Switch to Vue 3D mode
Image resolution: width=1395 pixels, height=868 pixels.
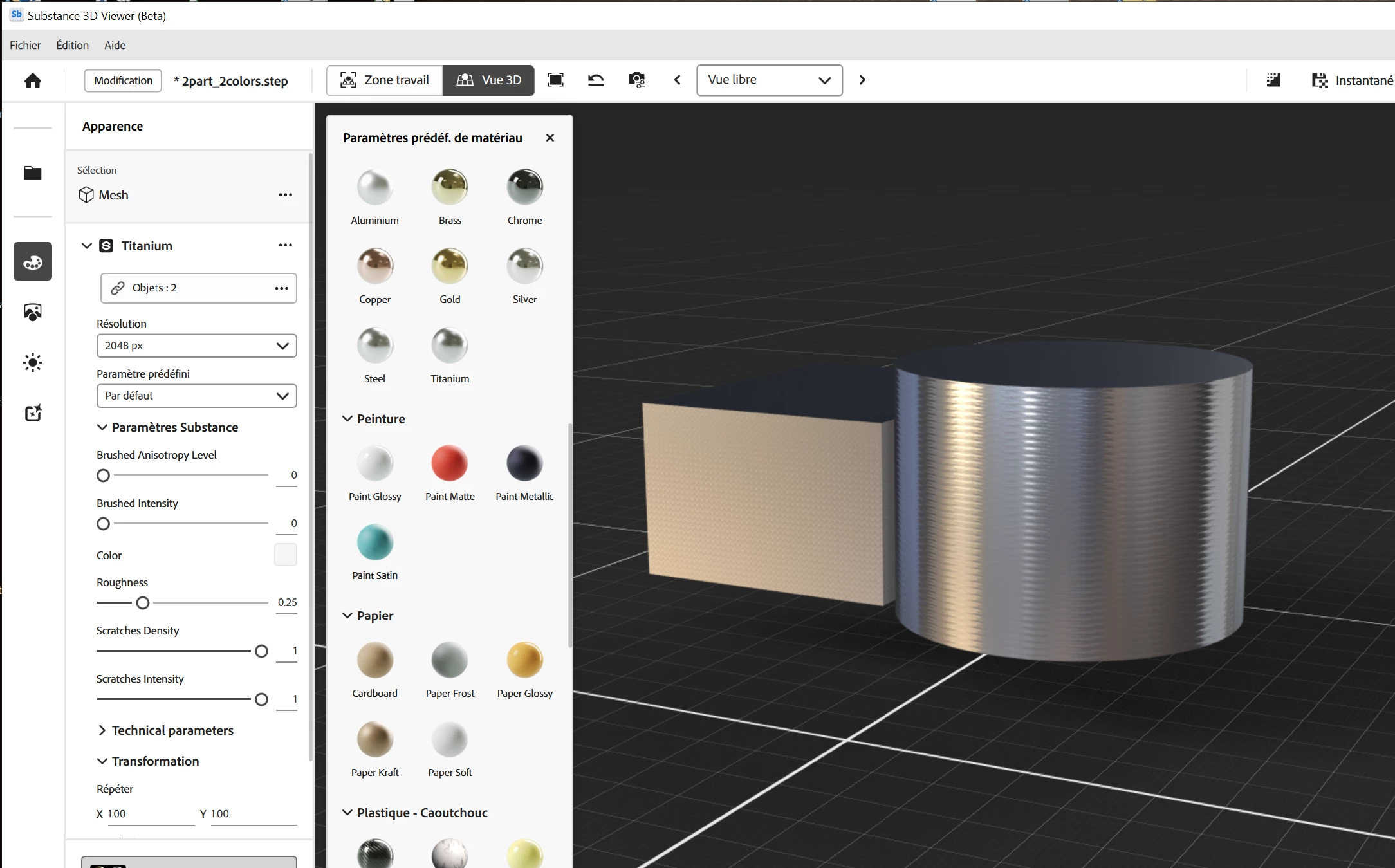(489, 80)
